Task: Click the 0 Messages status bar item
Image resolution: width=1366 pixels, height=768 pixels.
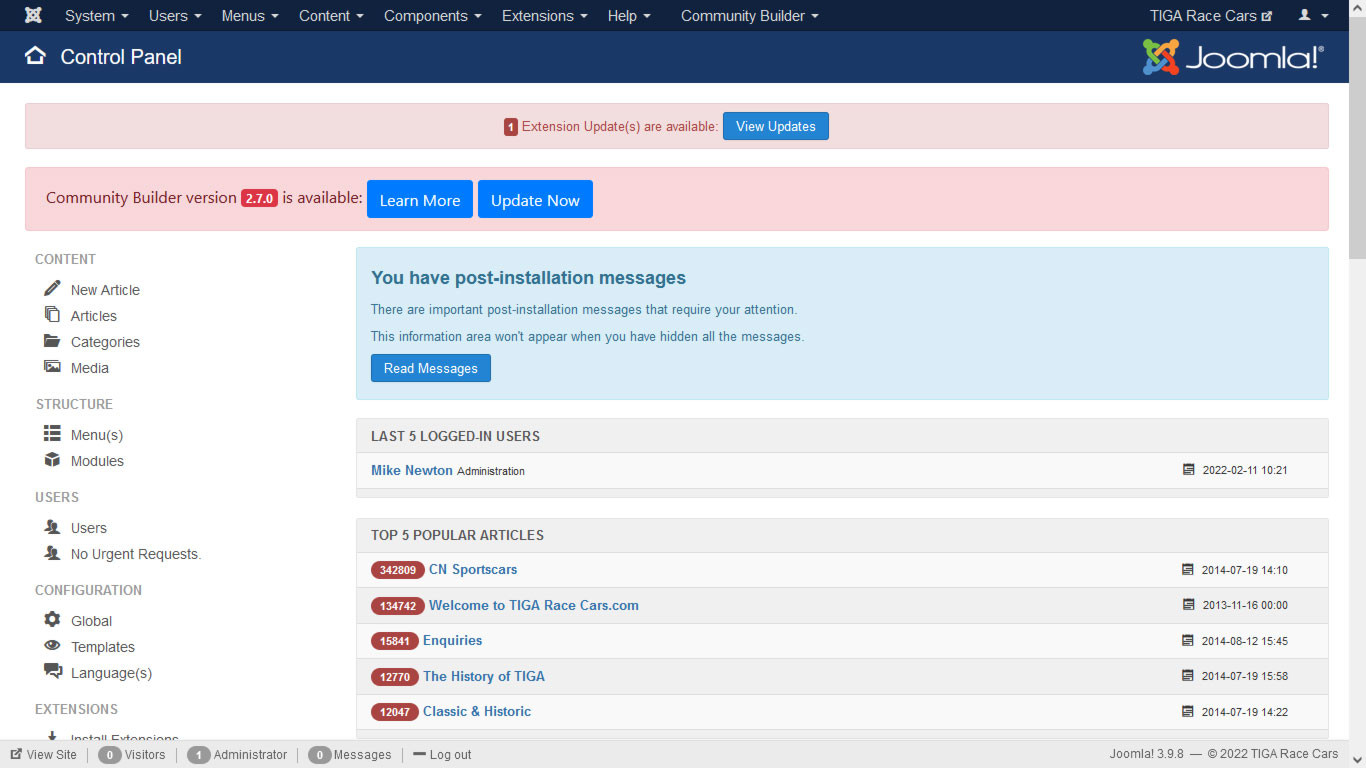Action: pos(350,755)
